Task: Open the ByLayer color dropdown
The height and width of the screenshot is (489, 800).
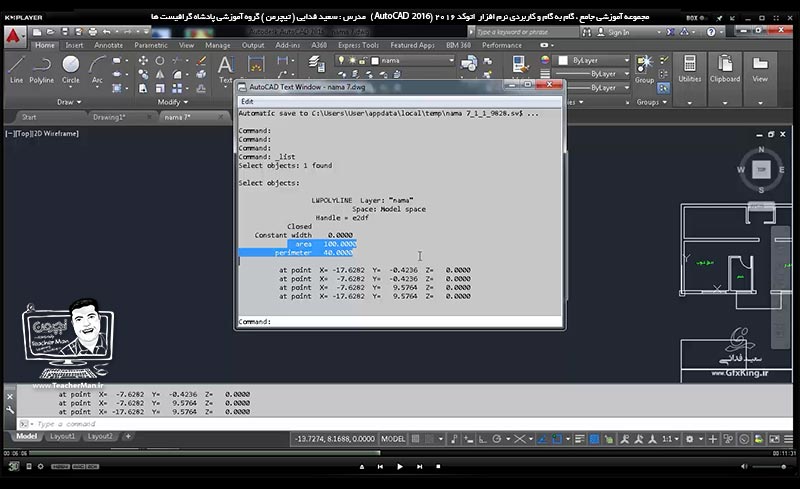Action: [594, 60]
